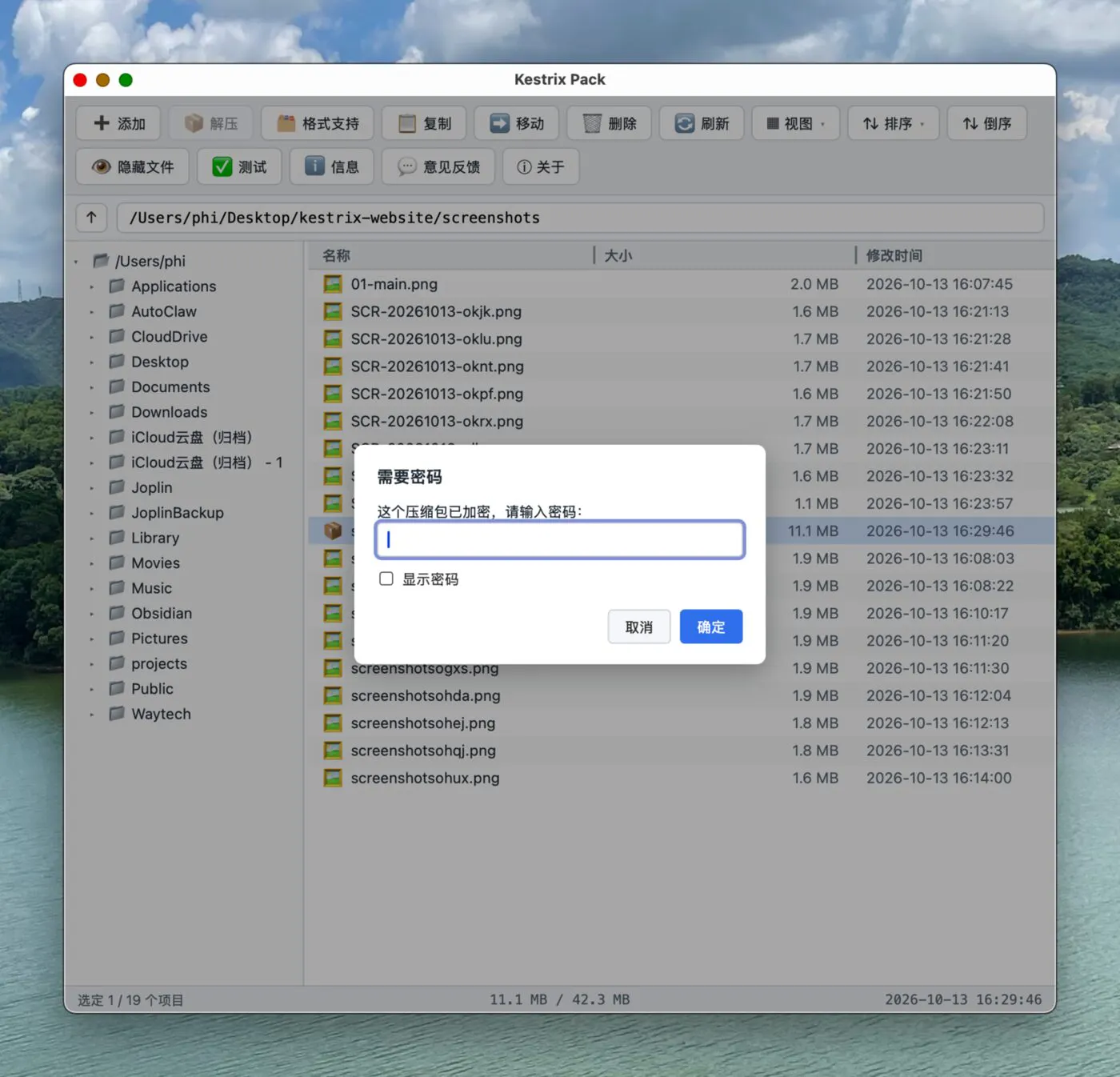This screenshot has width=1120, height=1077.
Task: Click the 解压 (Extract) toolbar button
Action: [210, 123]
